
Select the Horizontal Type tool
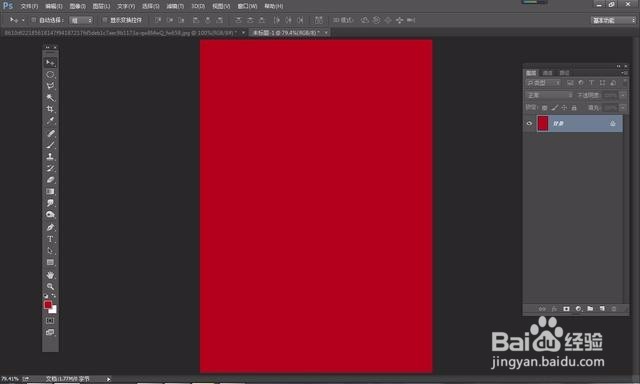[x=50, y=239]
